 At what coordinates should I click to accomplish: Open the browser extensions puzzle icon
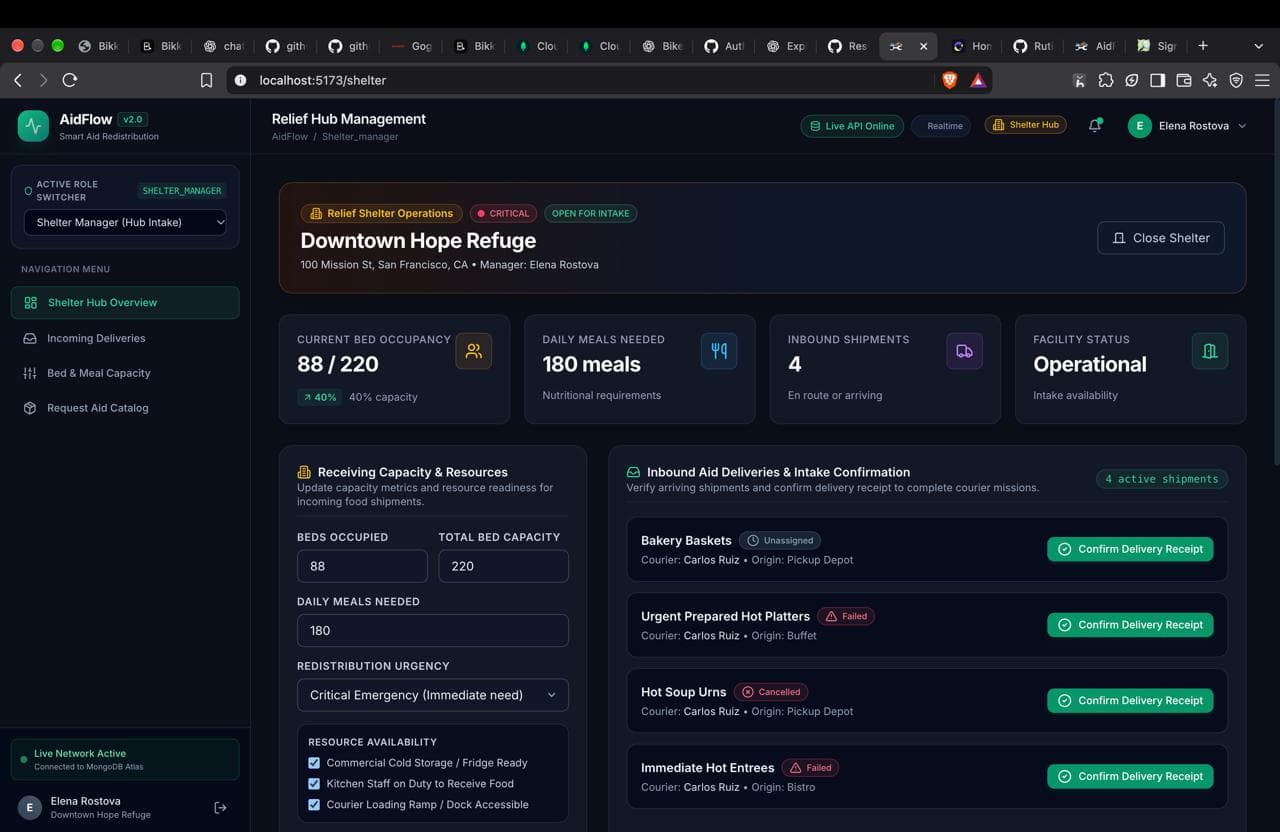[1105, 80]
